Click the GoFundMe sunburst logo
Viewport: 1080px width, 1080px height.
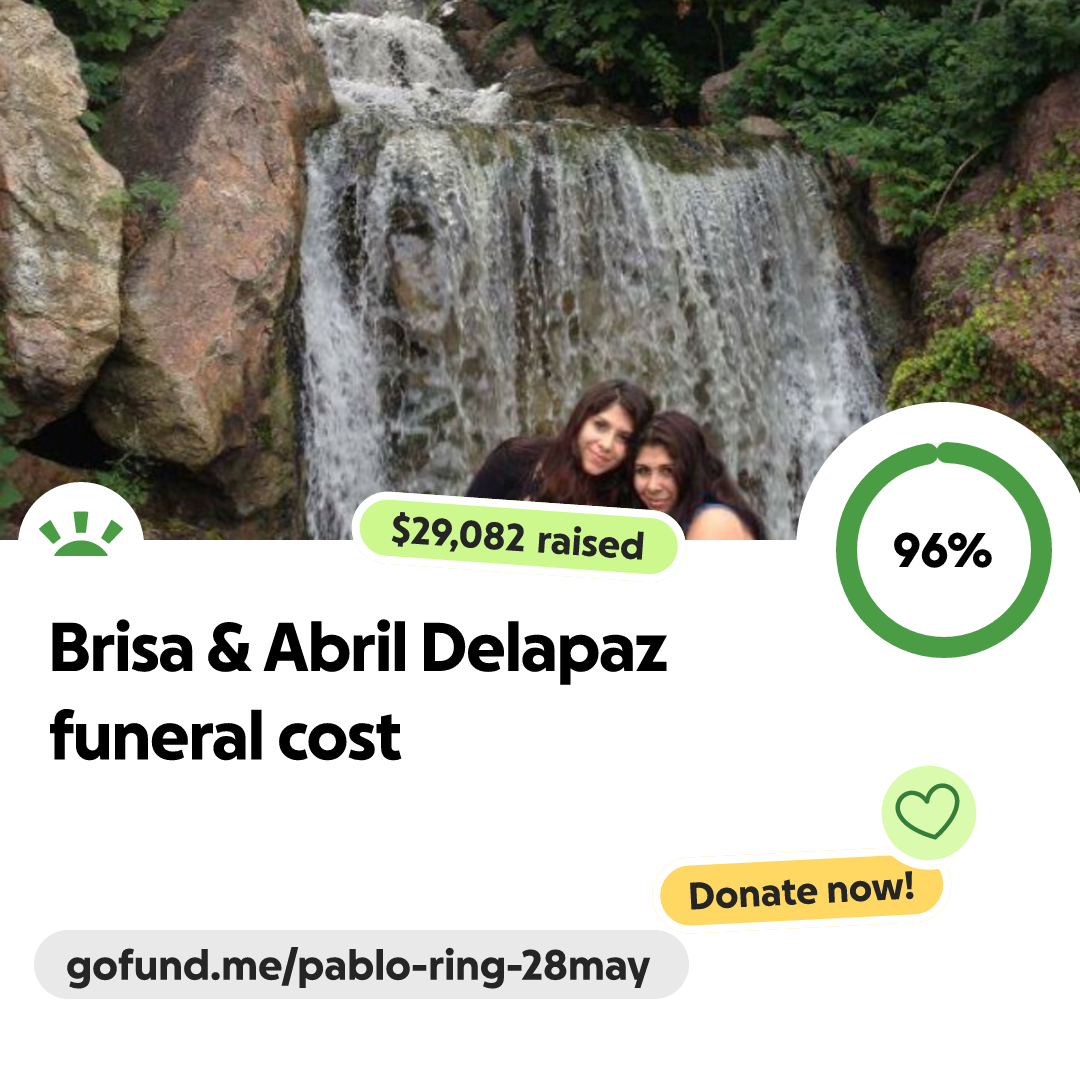coord(81,534)
